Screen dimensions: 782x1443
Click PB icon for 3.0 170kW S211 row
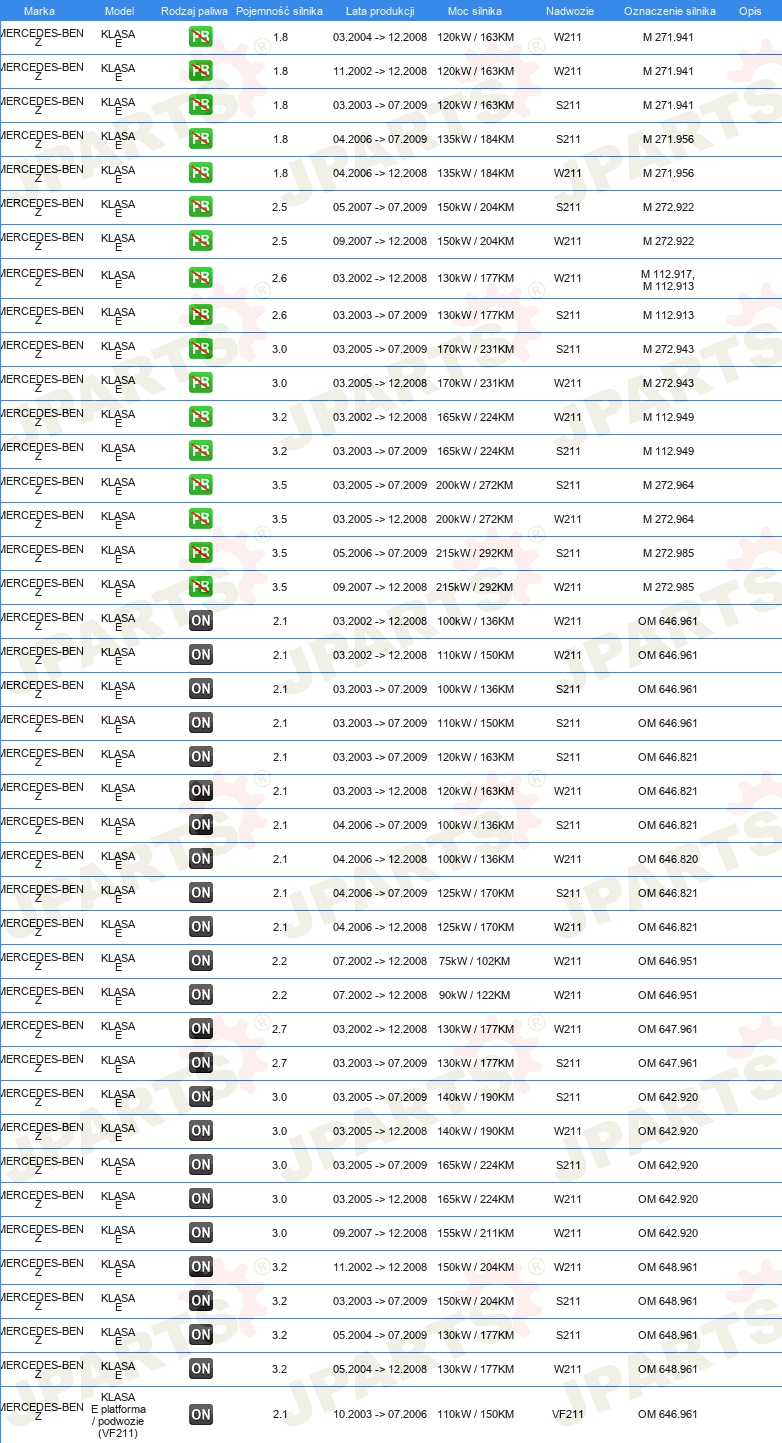(201, 350)
